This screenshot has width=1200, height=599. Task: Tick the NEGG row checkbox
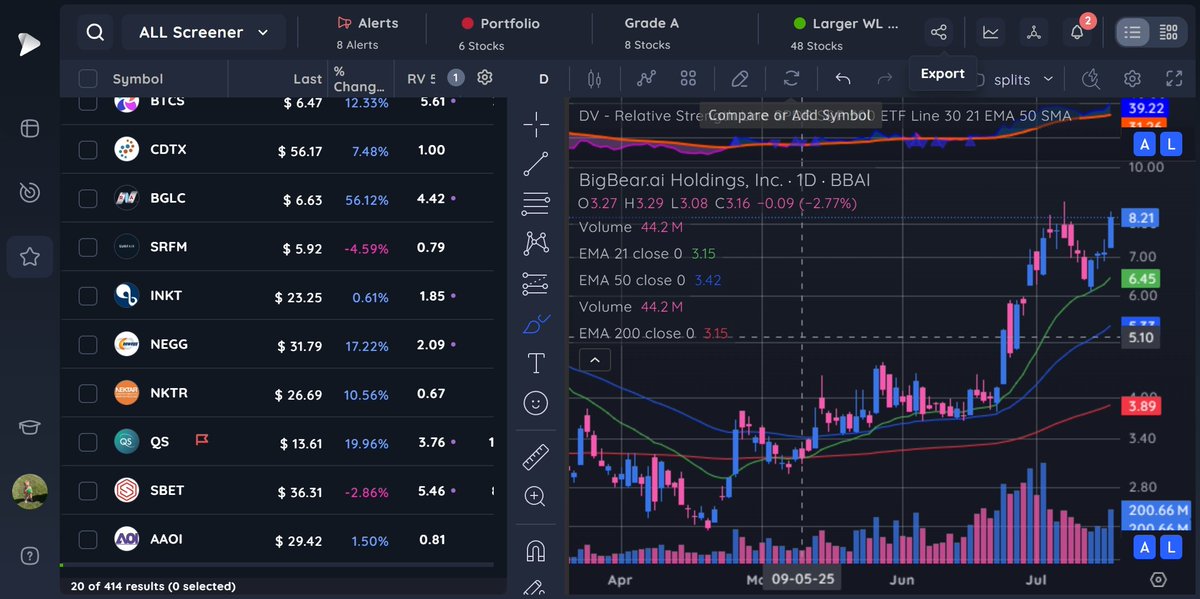tap(88, 344)
